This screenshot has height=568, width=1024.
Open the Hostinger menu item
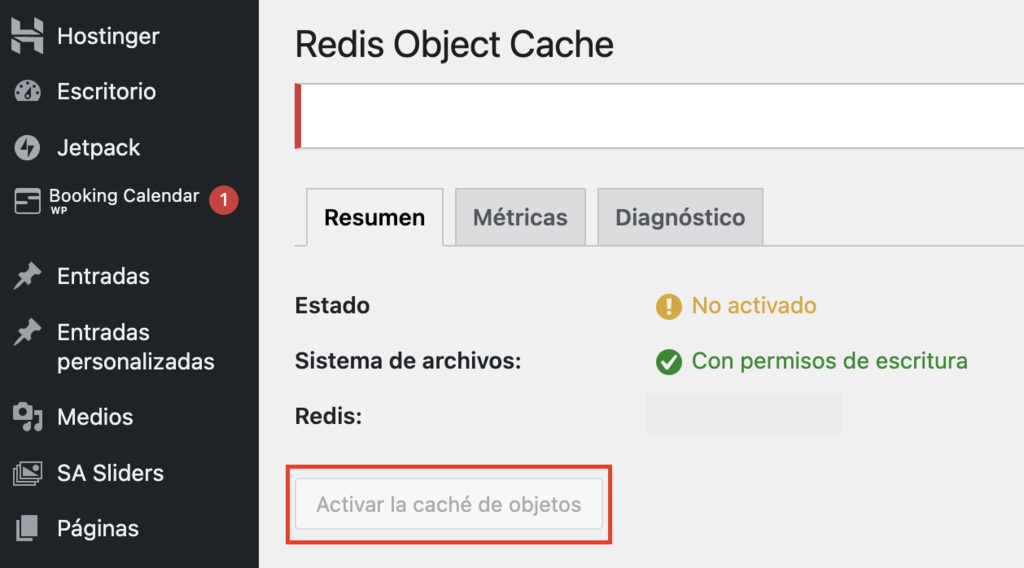click(x=108, y=36)
